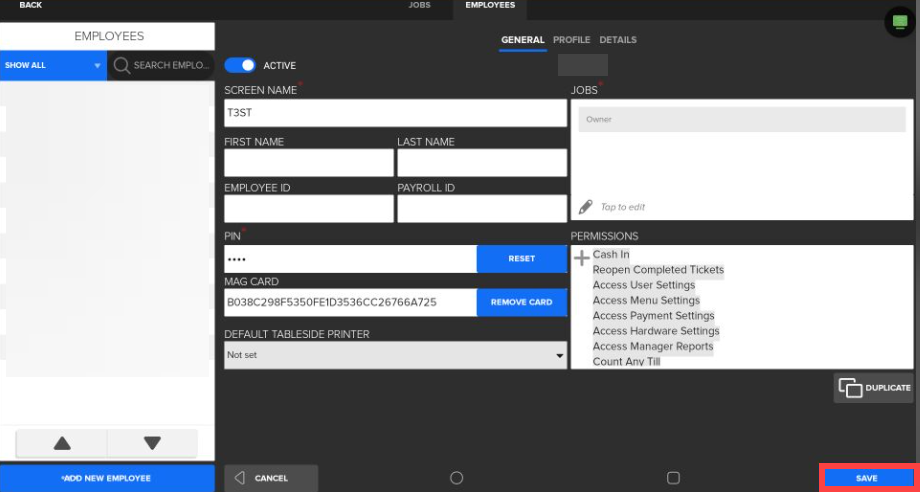Click the plus icon in Permissions
The height and width of the screenshot is (492, 920).
click(581, 258)
